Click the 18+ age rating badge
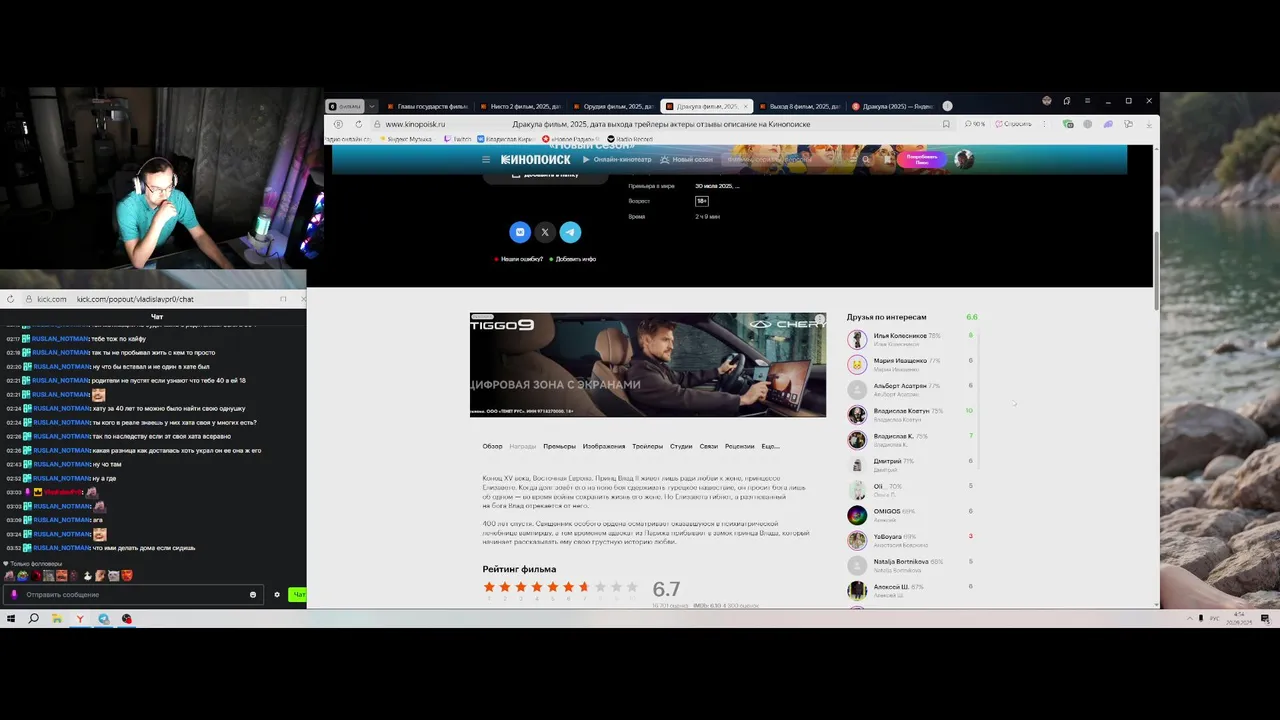This screenshot has width=1280, height=720. click(x=702, y=201)
